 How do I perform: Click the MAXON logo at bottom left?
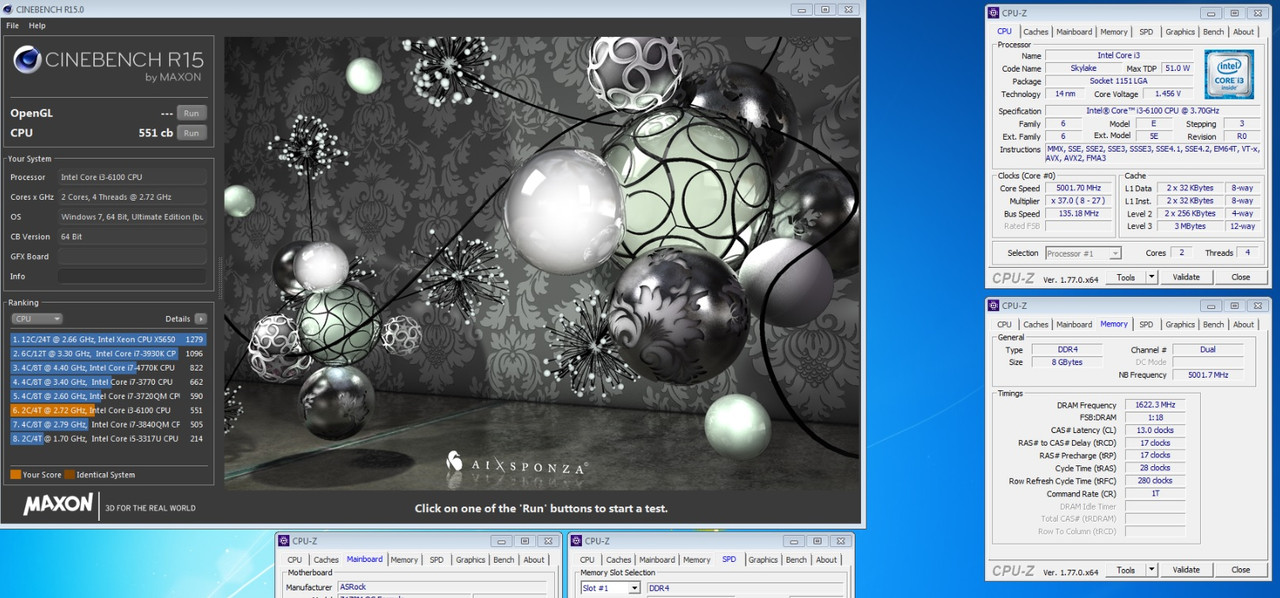58,504
